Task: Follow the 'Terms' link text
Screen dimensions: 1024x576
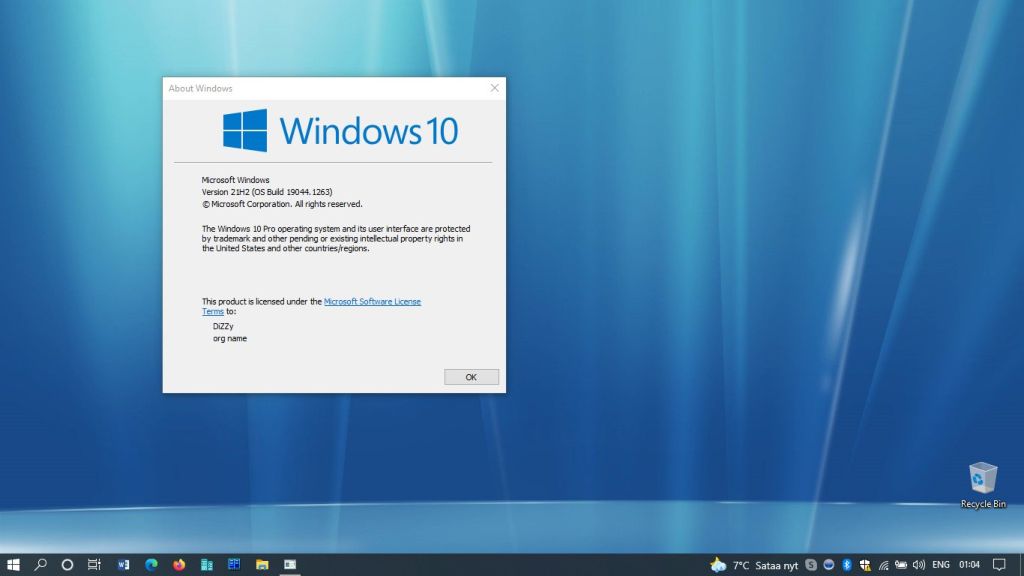Action: click(213, 312)
